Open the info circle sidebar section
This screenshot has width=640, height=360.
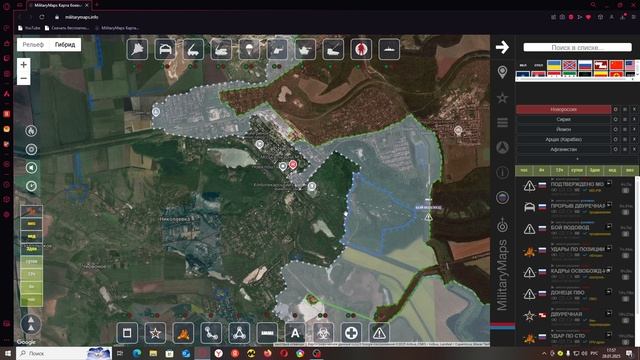point(502,172)
